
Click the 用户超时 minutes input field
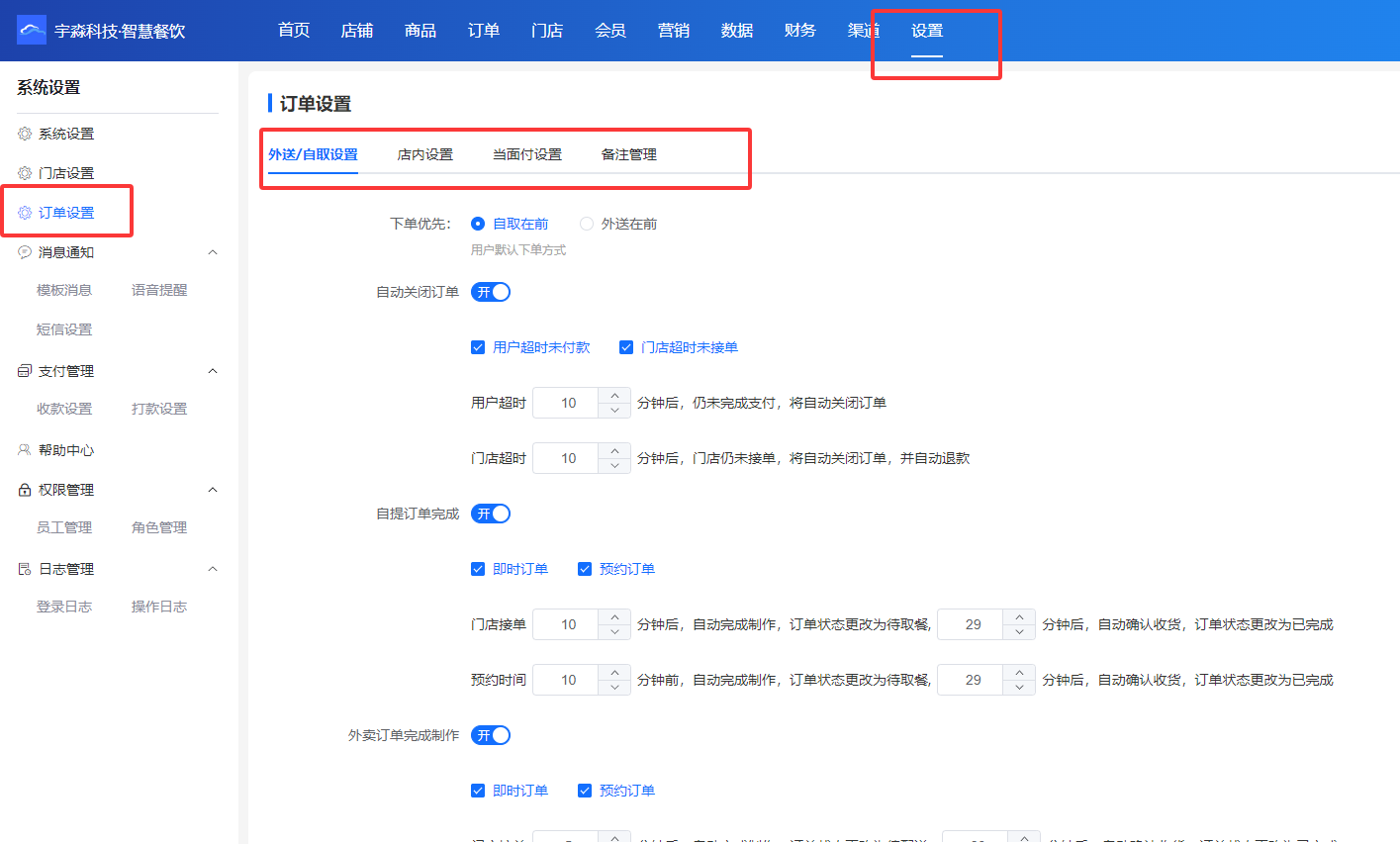click(568, 403)
